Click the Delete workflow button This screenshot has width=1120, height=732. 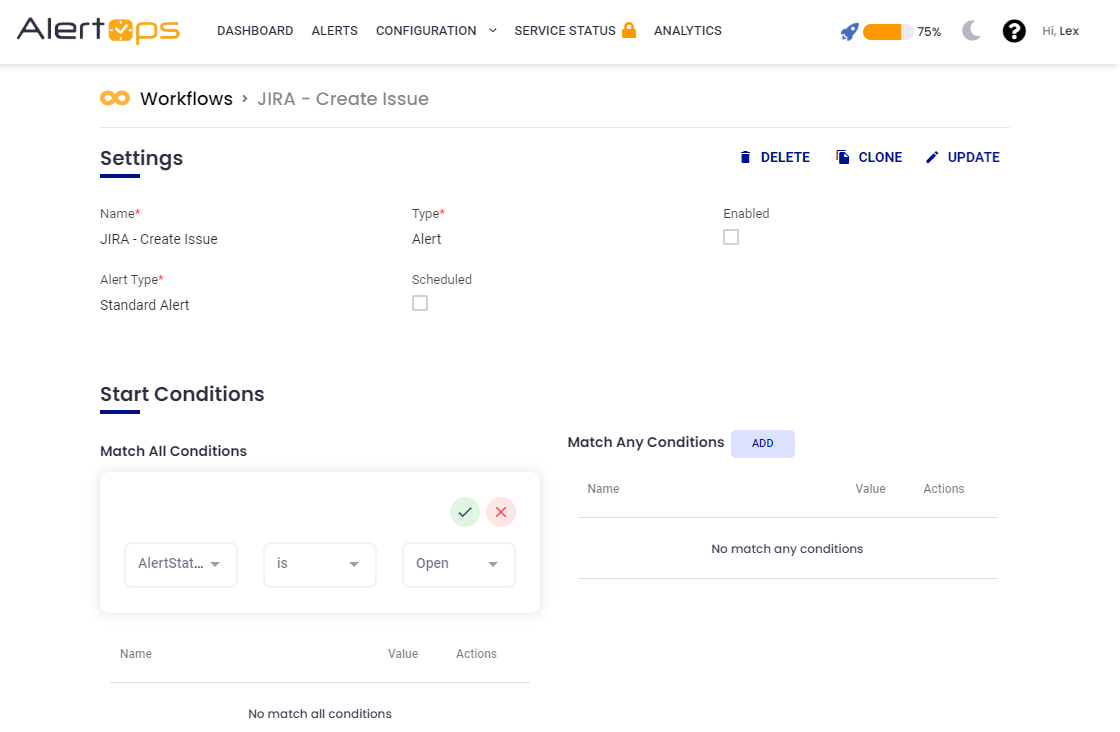[774, 157]
